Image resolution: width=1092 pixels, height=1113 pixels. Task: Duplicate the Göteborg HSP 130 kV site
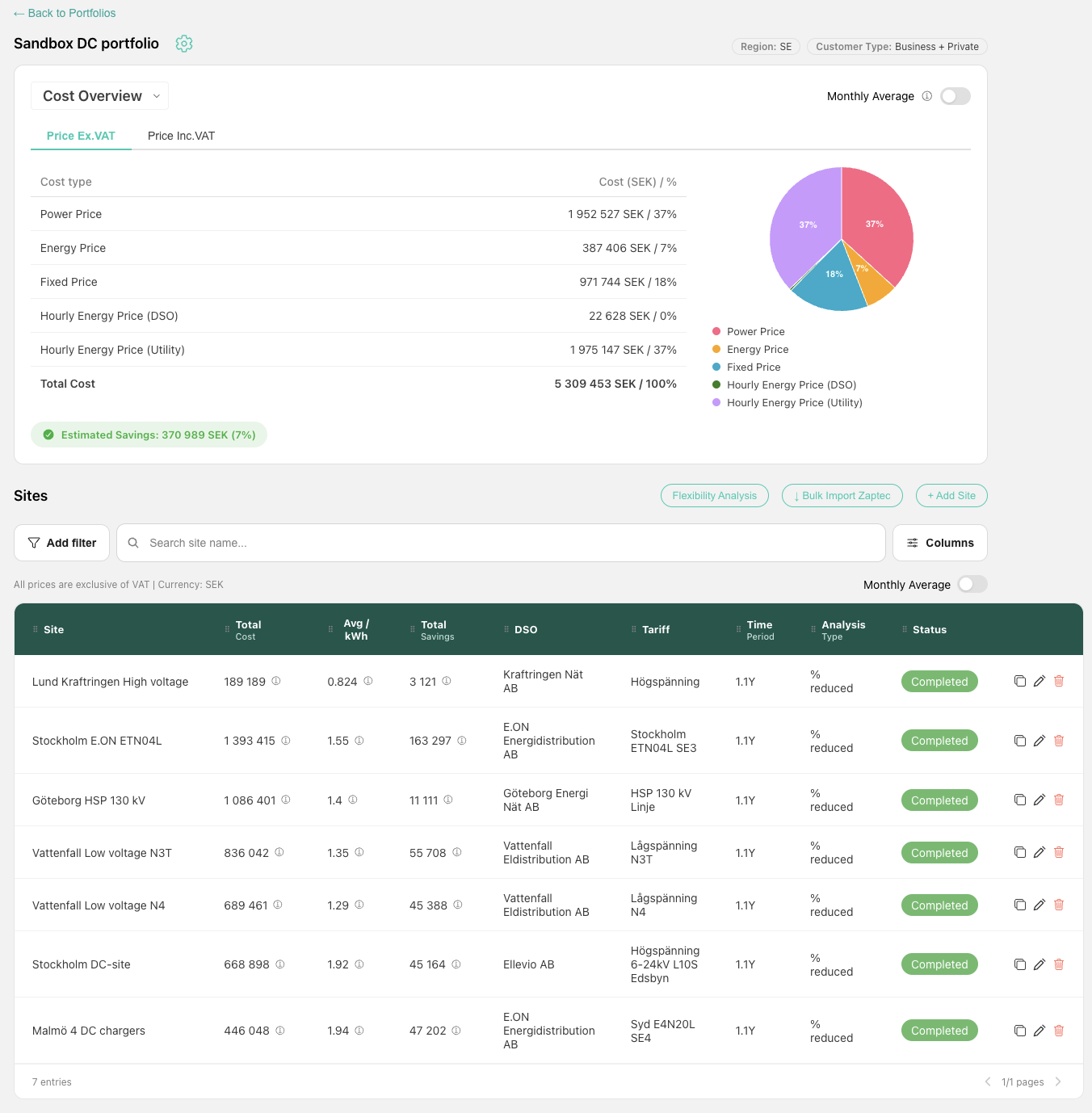[1020, 800]
